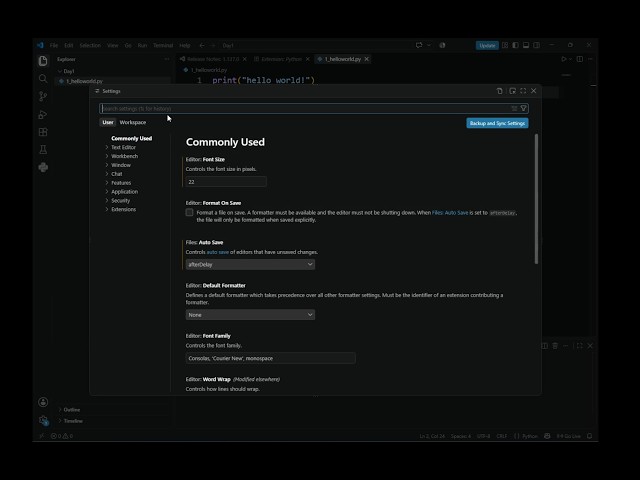Select the User settings tab
Viewport: 640px width, 480px height.
108,122
